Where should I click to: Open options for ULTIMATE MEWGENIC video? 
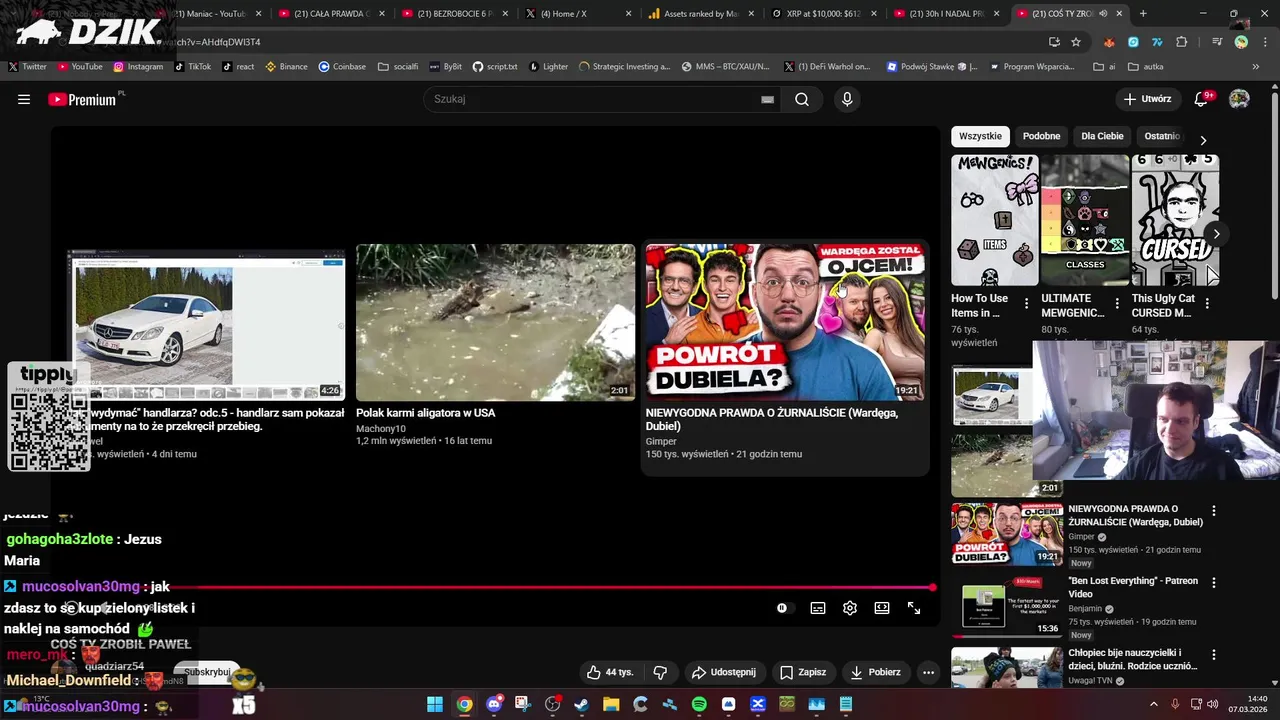point(1116,303)
